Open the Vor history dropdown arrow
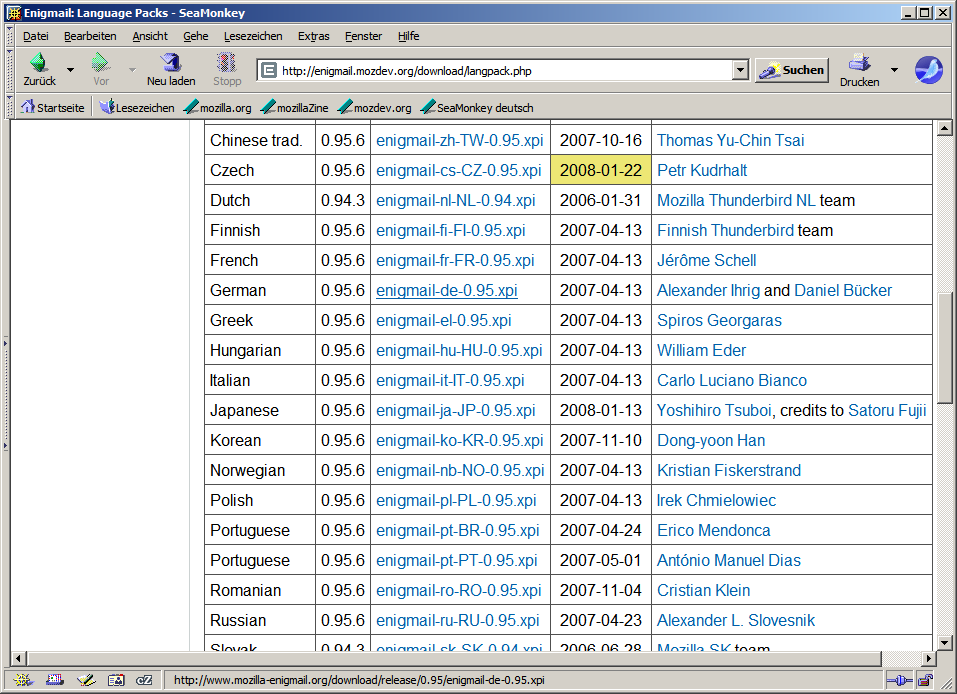The width and height of the screenshot is (957, 694). click(132, 70)
